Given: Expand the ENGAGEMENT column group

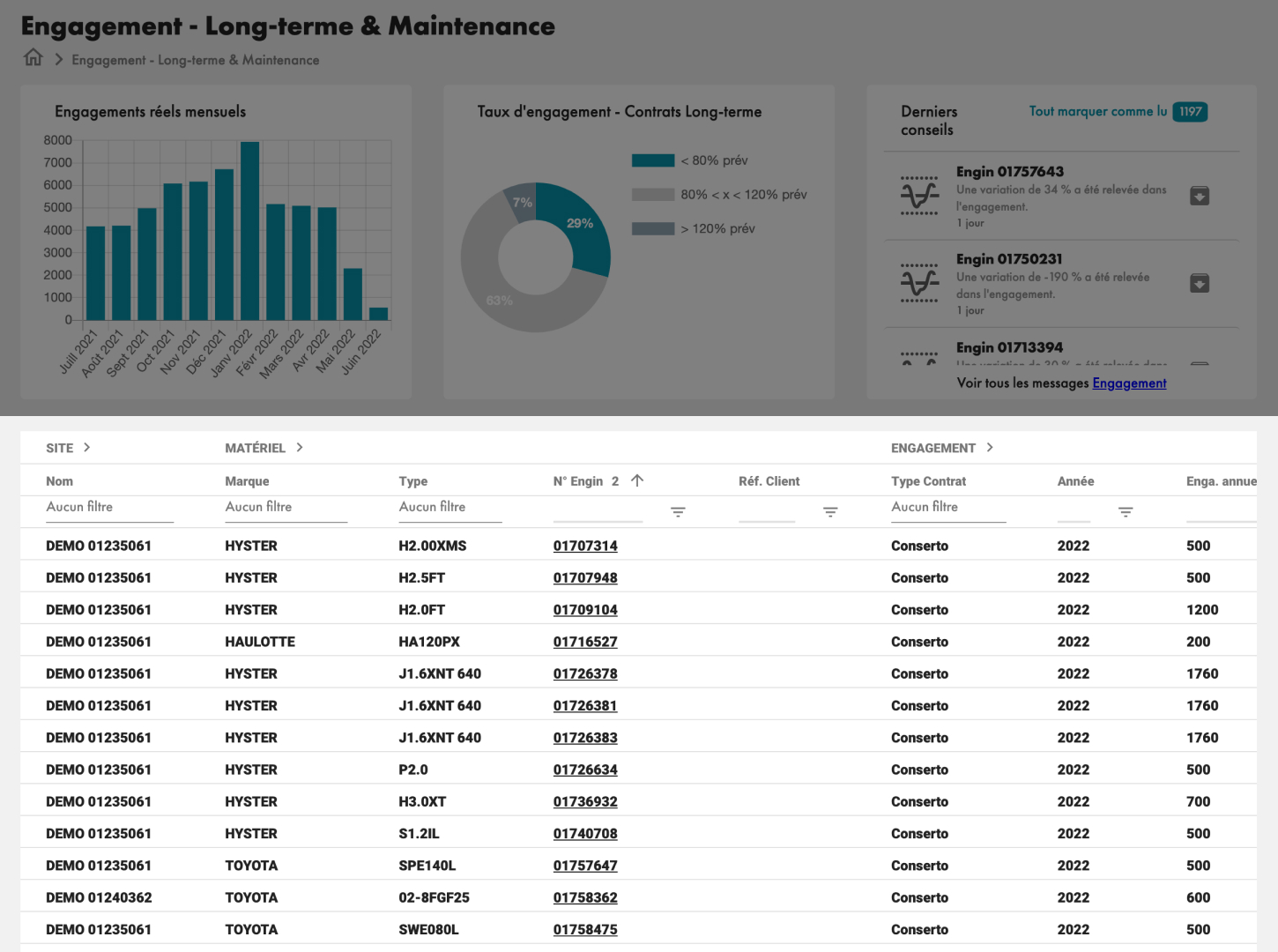Looking at the screenshot, I should point(990,448).
